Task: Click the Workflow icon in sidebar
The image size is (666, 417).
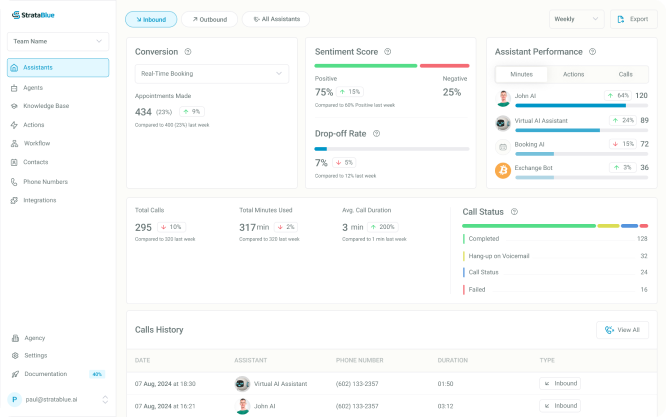Action: 14,143
